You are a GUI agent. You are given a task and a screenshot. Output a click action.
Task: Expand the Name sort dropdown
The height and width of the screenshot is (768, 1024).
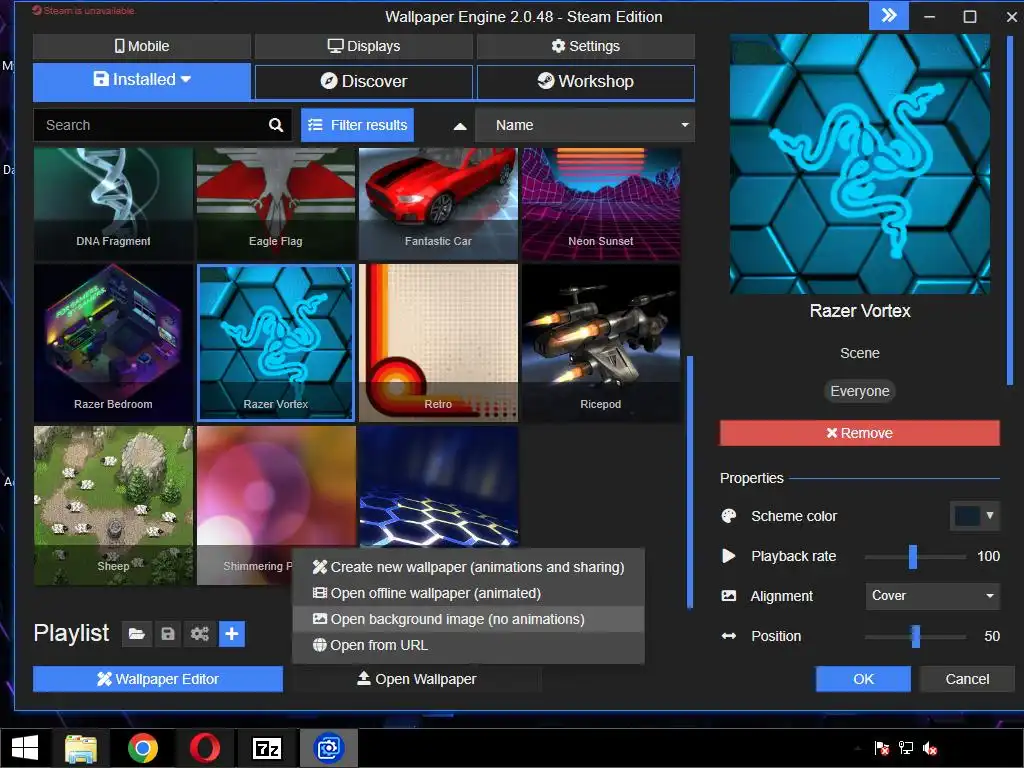(x=585, y=125)
